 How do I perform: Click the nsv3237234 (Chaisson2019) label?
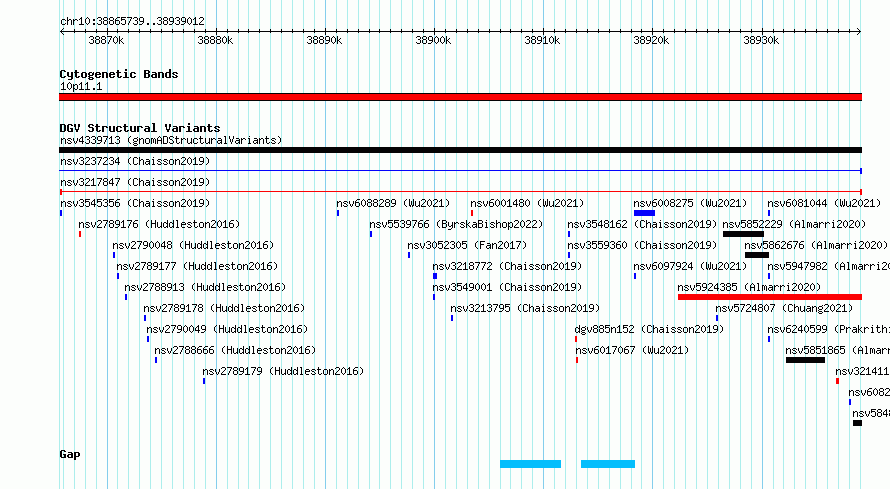tap(135, 161)
